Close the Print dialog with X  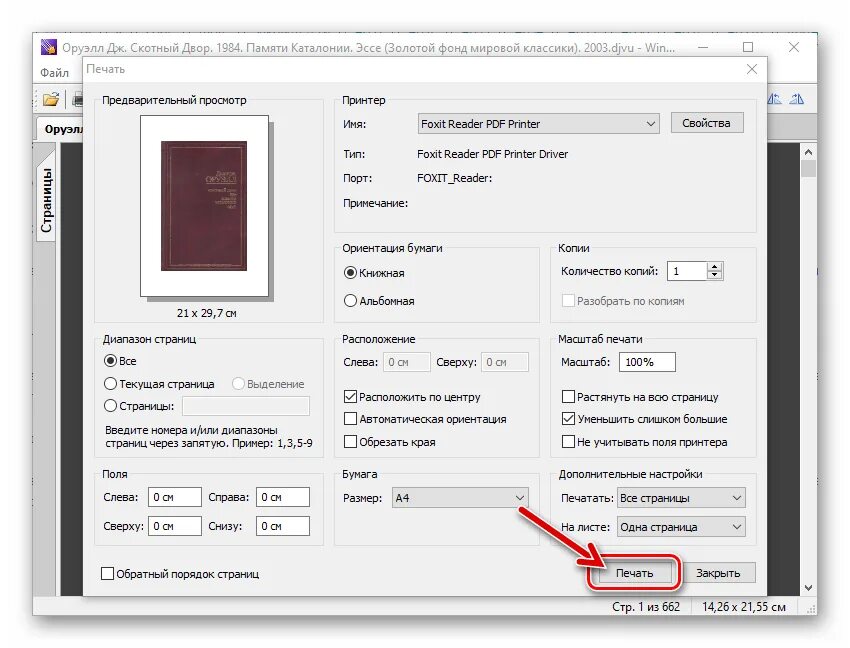coord(751,69)
